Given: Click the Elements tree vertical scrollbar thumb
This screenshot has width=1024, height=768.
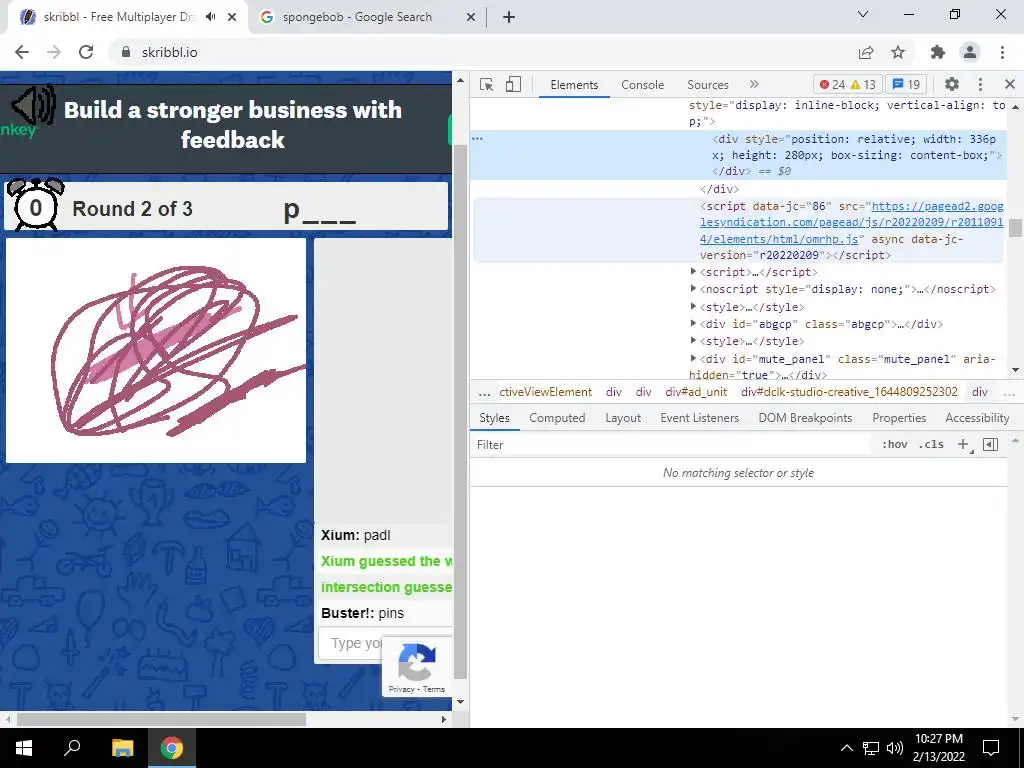Looking at the screenshot, I should [x=1016, y=229].
